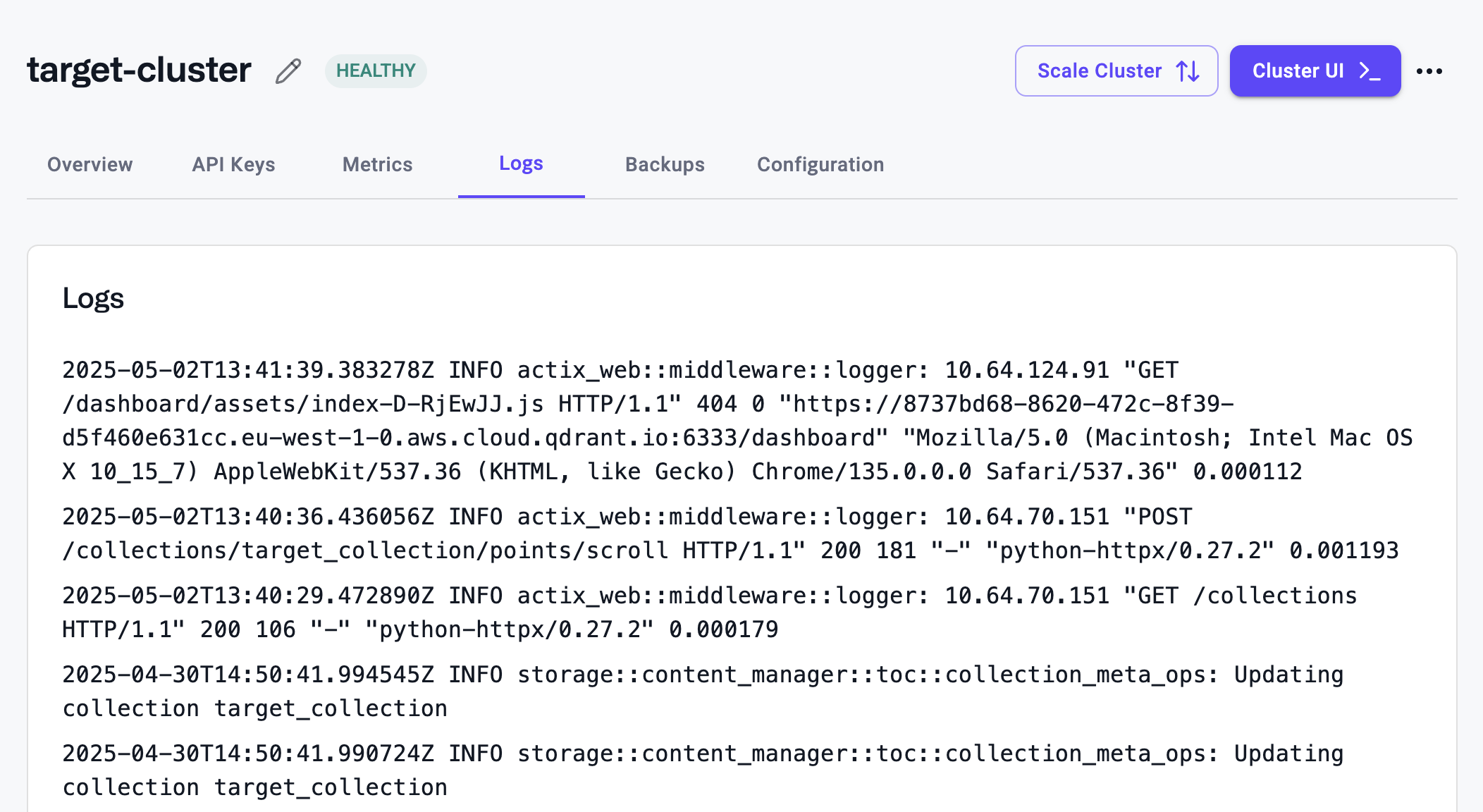Select the Overview tab

(x=89, y=164)
